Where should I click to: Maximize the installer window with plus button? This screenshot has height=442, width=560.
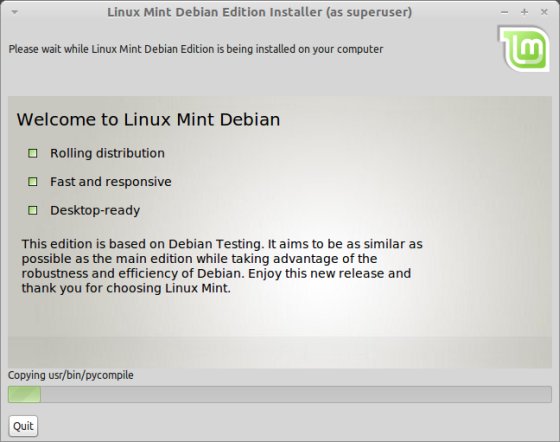pyautogui.click(x=524, y=12)
